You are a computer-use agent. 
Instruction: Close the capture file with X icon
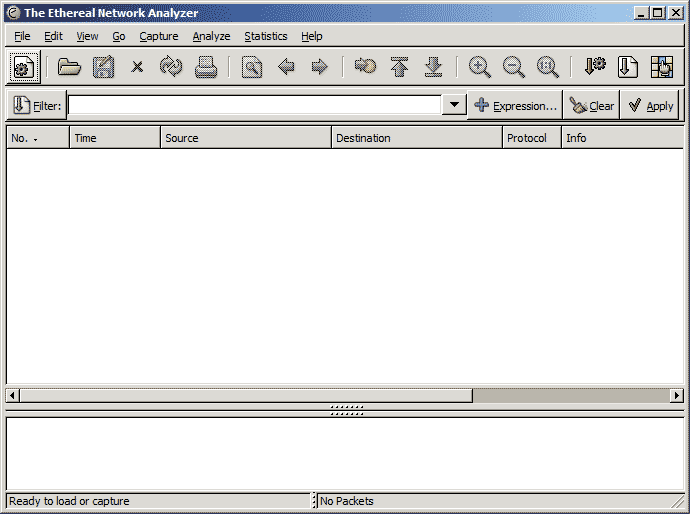coord(137,67)
